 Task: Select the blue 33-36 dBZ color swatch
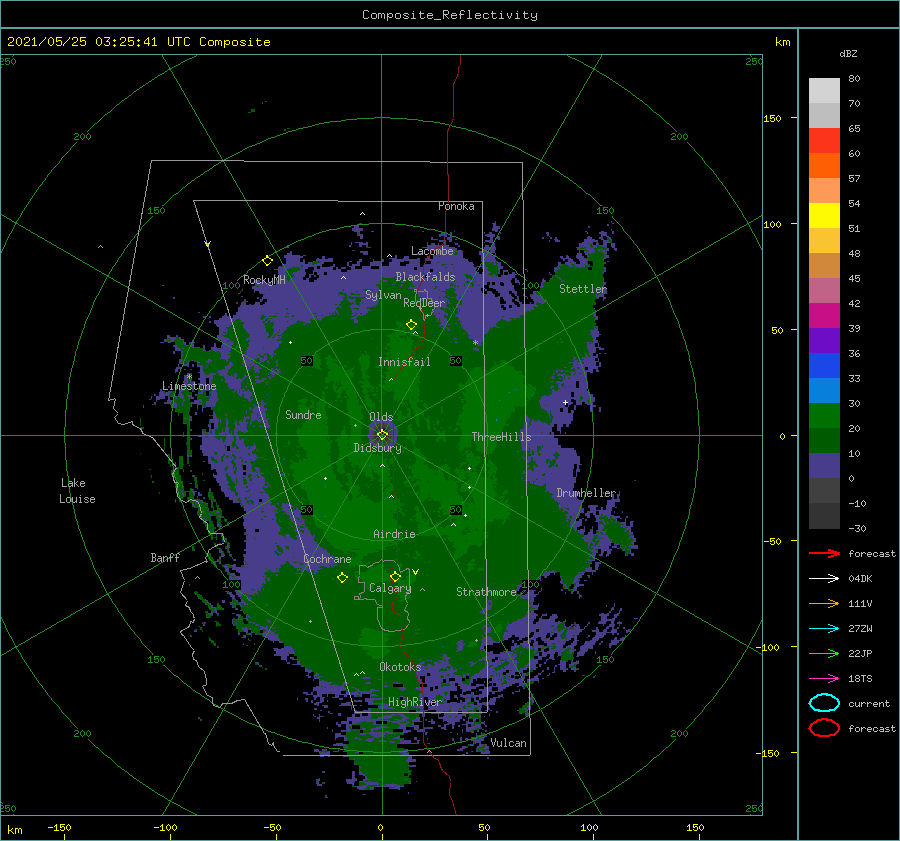(824, 366)
